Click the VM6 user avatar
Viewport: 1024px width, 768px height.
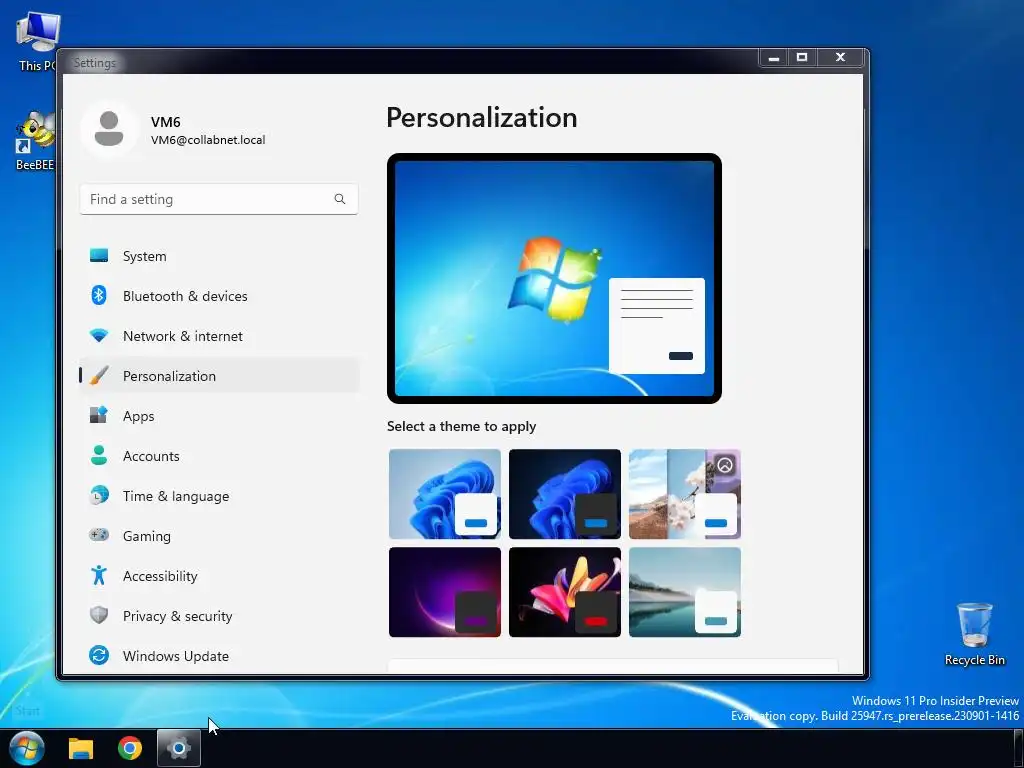(109, 129)
